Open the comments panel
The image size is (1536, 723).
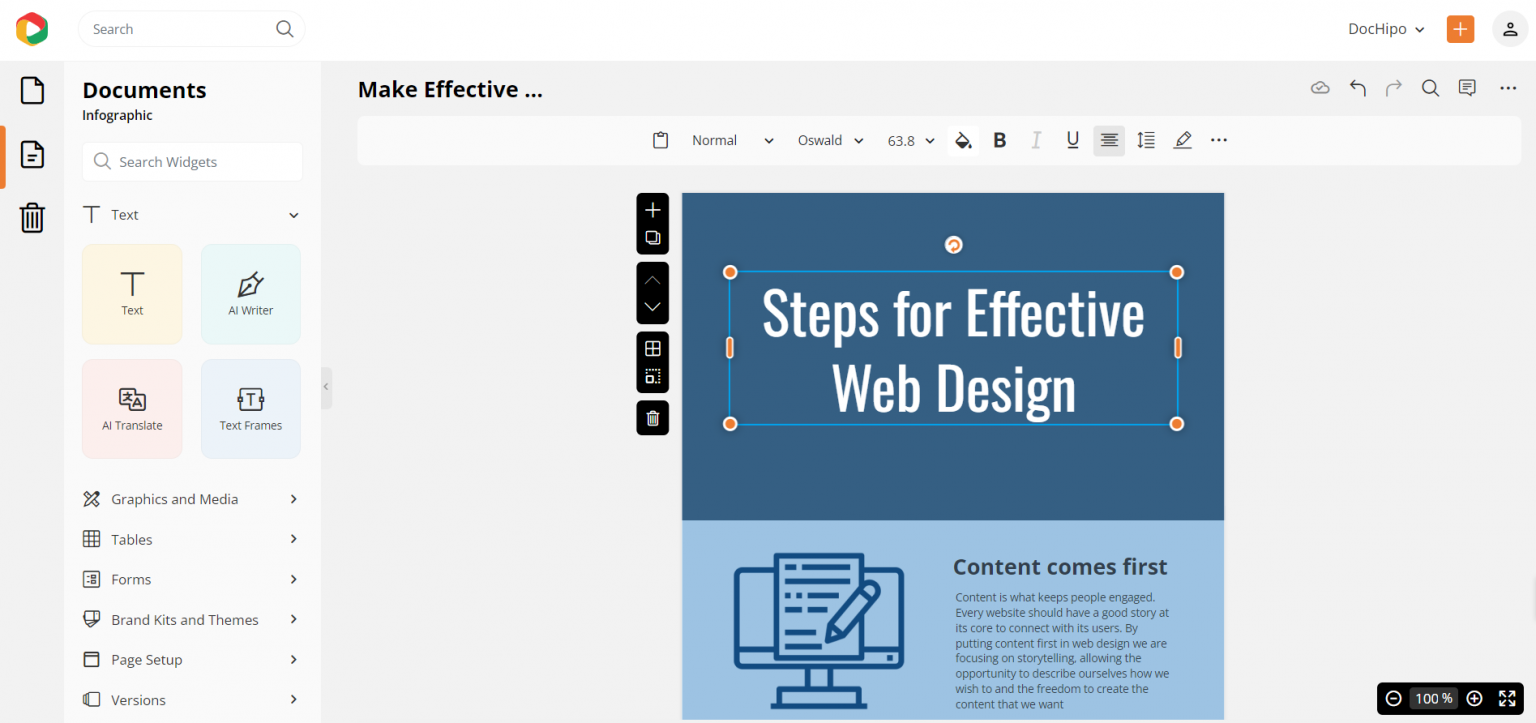1467,88
